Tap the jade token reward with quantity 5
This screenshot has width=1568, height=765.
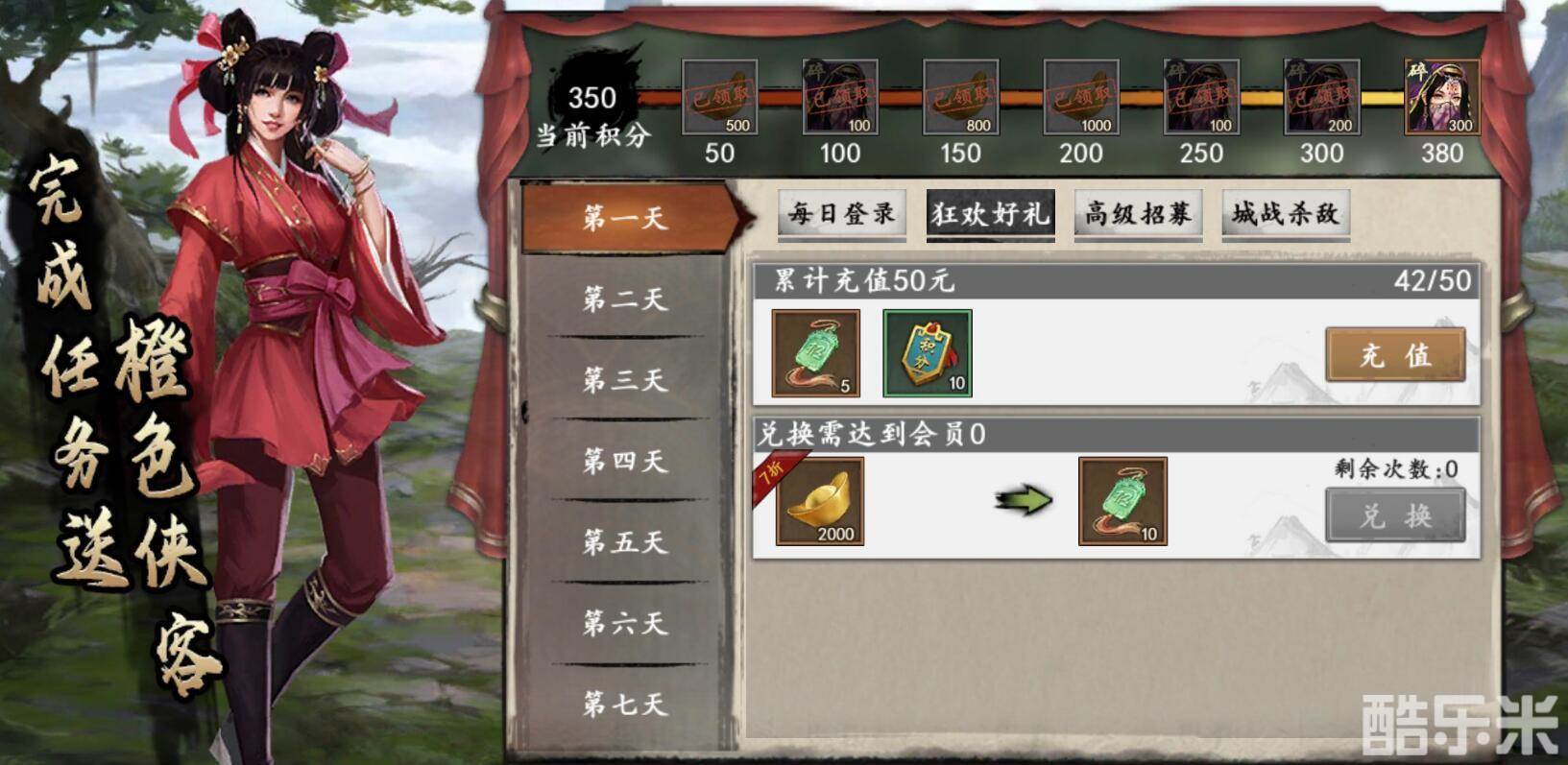coord(816,352)
